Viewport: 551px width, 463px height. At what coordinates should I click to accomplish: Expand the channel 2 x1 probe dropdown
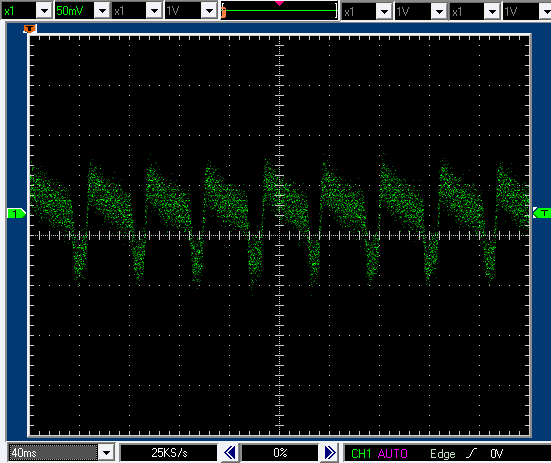(x=154, y=11)
